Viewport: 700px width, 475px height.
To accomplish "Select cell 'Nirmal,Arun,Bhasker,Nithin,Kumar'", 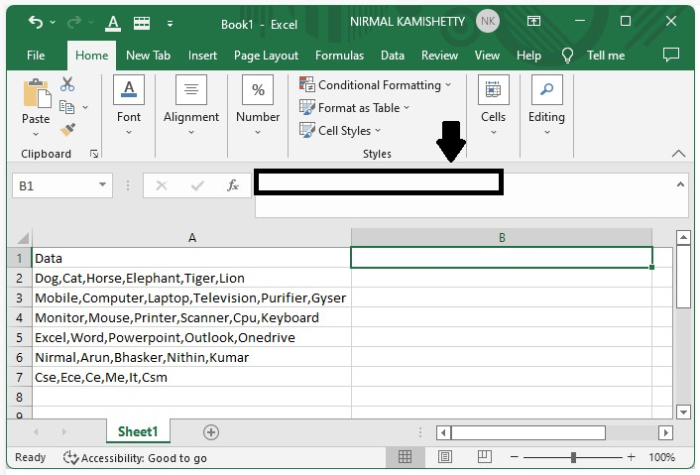I will pyautogui.click(x=192, y=357).
